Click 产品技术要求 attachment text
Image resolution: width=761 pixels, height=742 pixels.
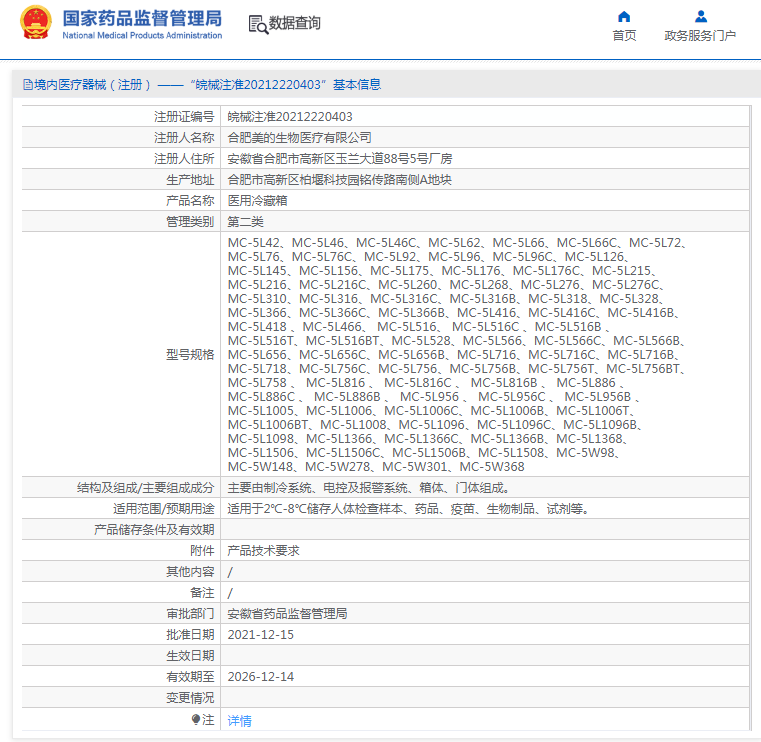point(264,551)
